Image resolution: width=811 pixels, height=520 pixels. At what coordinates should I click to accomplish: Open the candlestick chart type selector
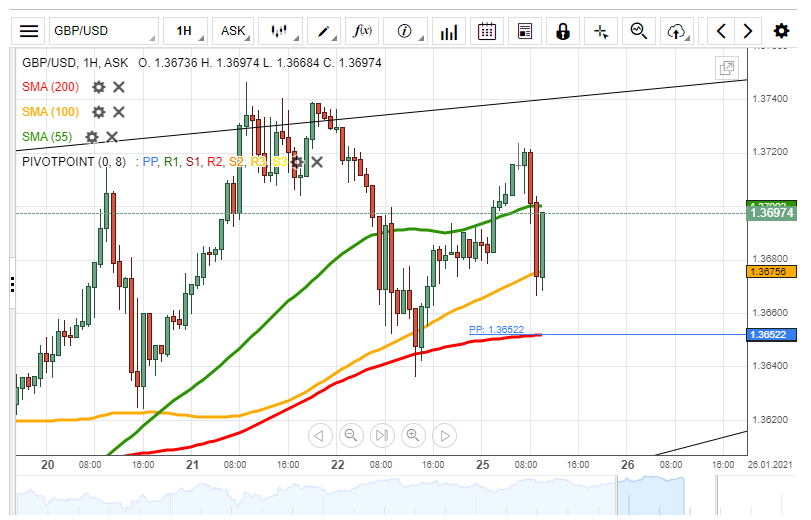(280, 31)
